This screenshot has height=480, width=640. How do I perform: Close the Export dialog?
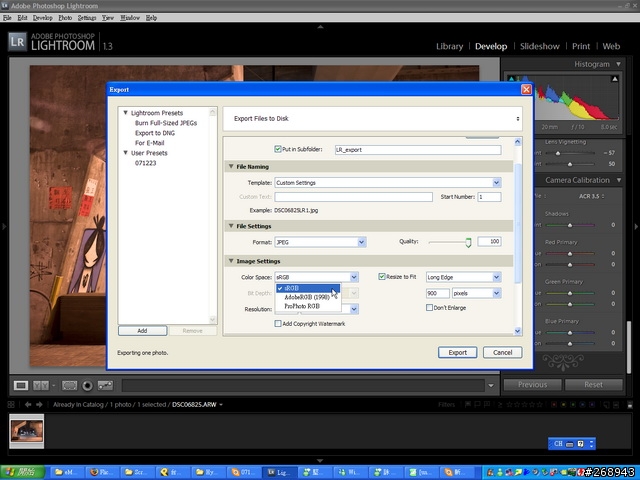coord(527,89)
